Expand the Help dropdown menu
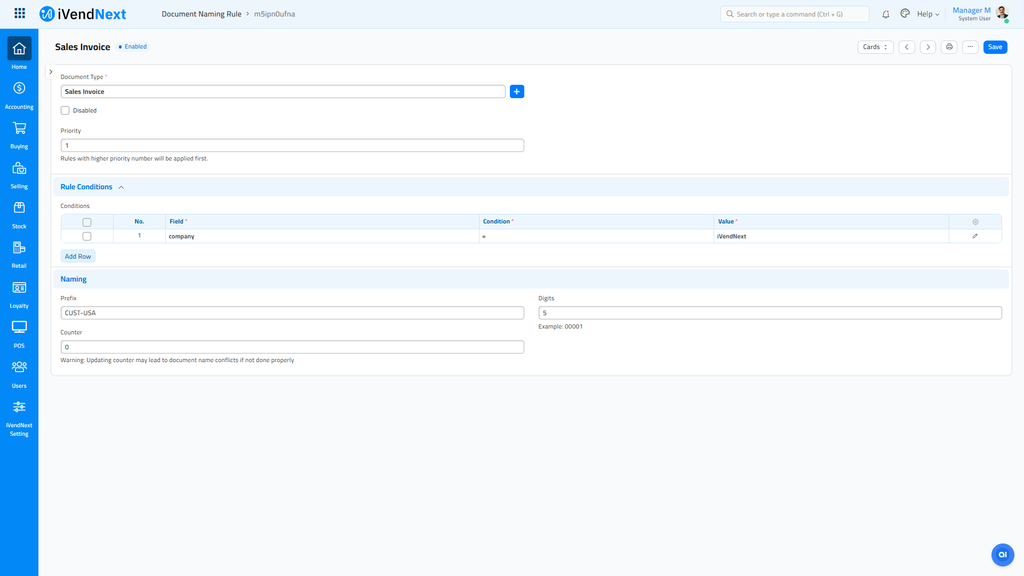 (927, 14)
